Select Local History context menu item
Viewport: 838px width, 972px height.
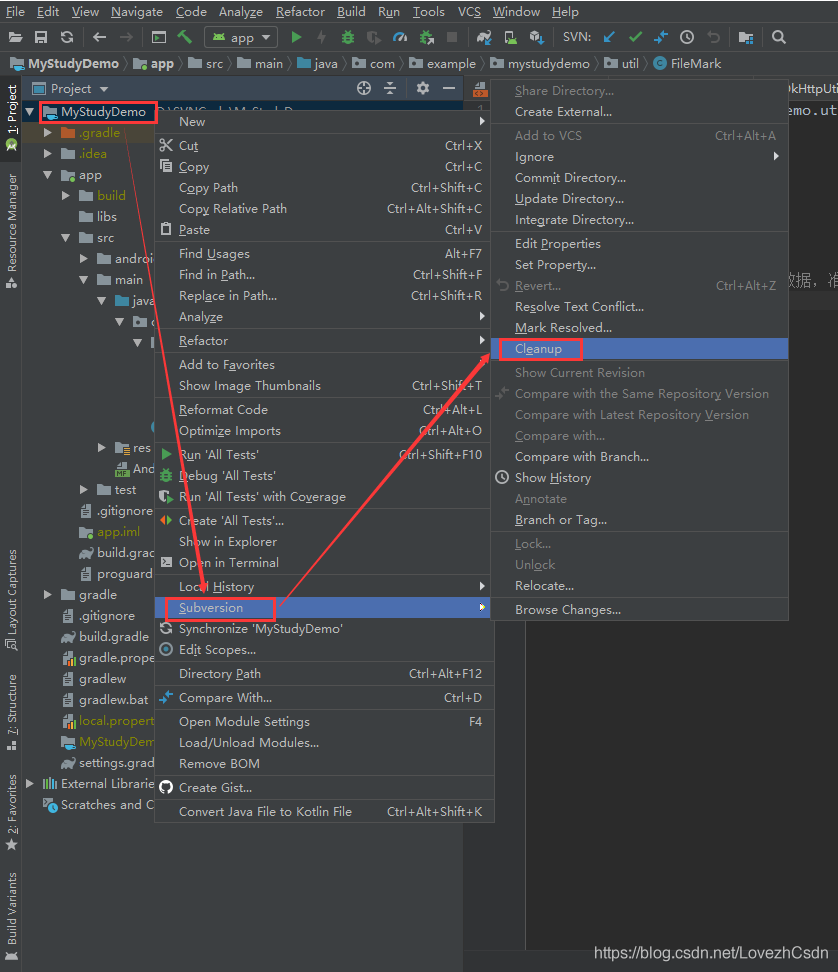tap(322, 586)
